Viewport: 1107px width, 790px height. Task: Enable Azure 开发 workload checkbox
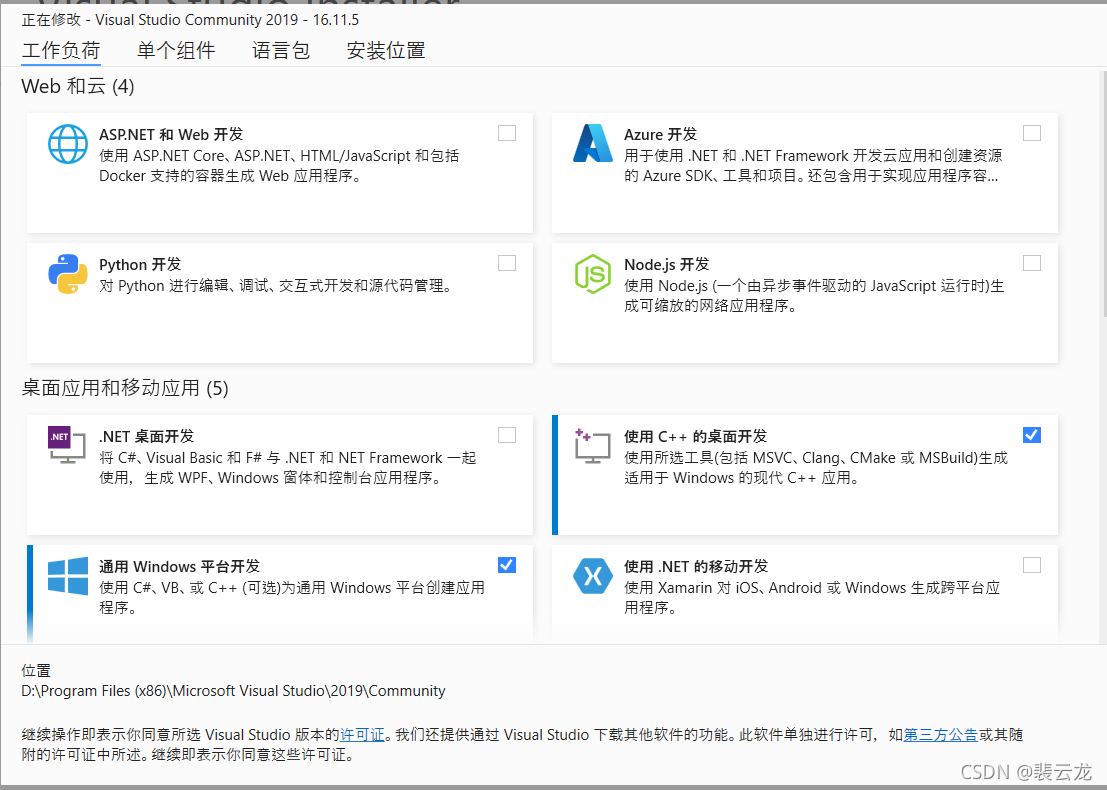[x=1031, y=133]
